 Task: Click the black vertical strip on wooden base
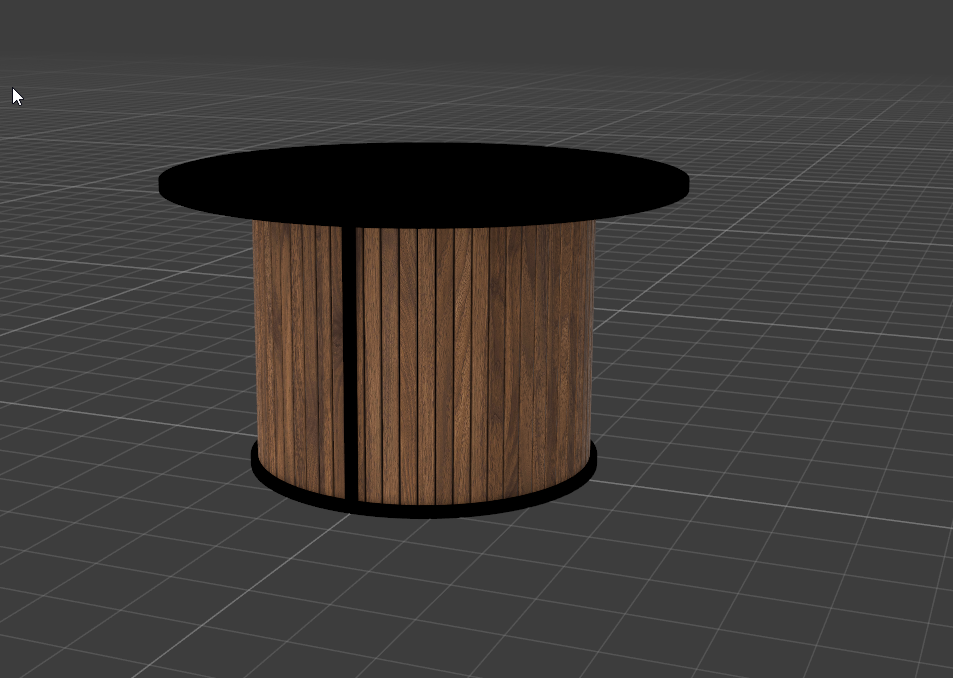(x=349, y=363)
